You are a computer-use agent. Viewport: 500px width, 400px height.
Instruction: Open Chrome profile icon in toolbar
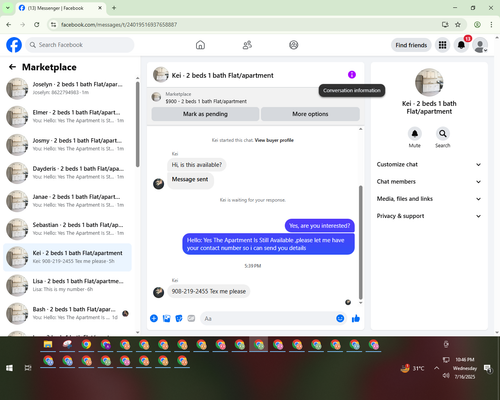477,24
